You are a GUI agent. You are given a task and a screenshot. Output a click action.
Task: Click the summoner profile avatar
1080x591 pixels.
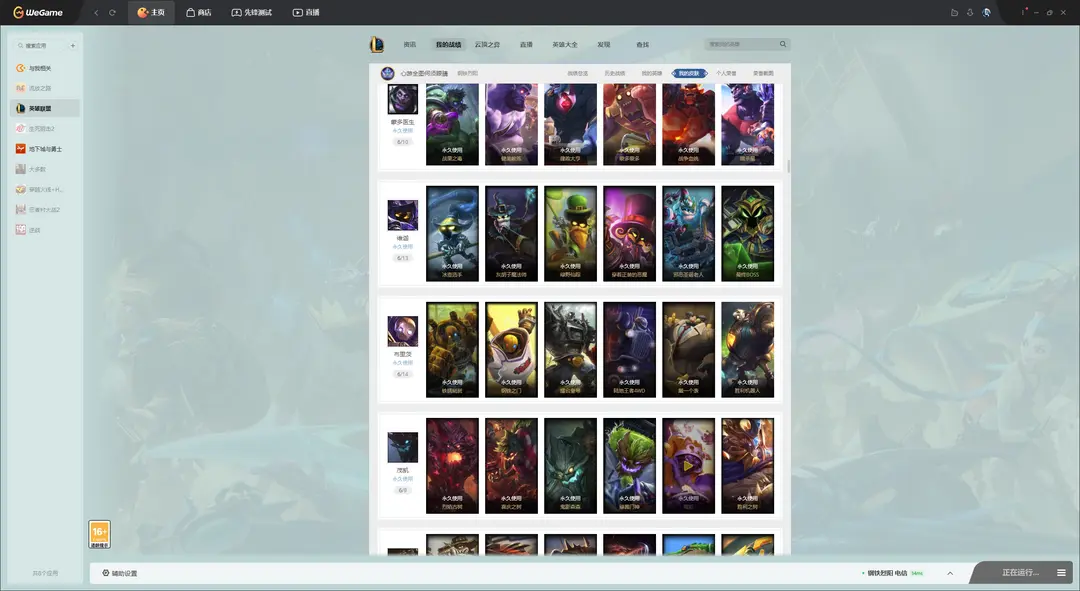point(388,73)
